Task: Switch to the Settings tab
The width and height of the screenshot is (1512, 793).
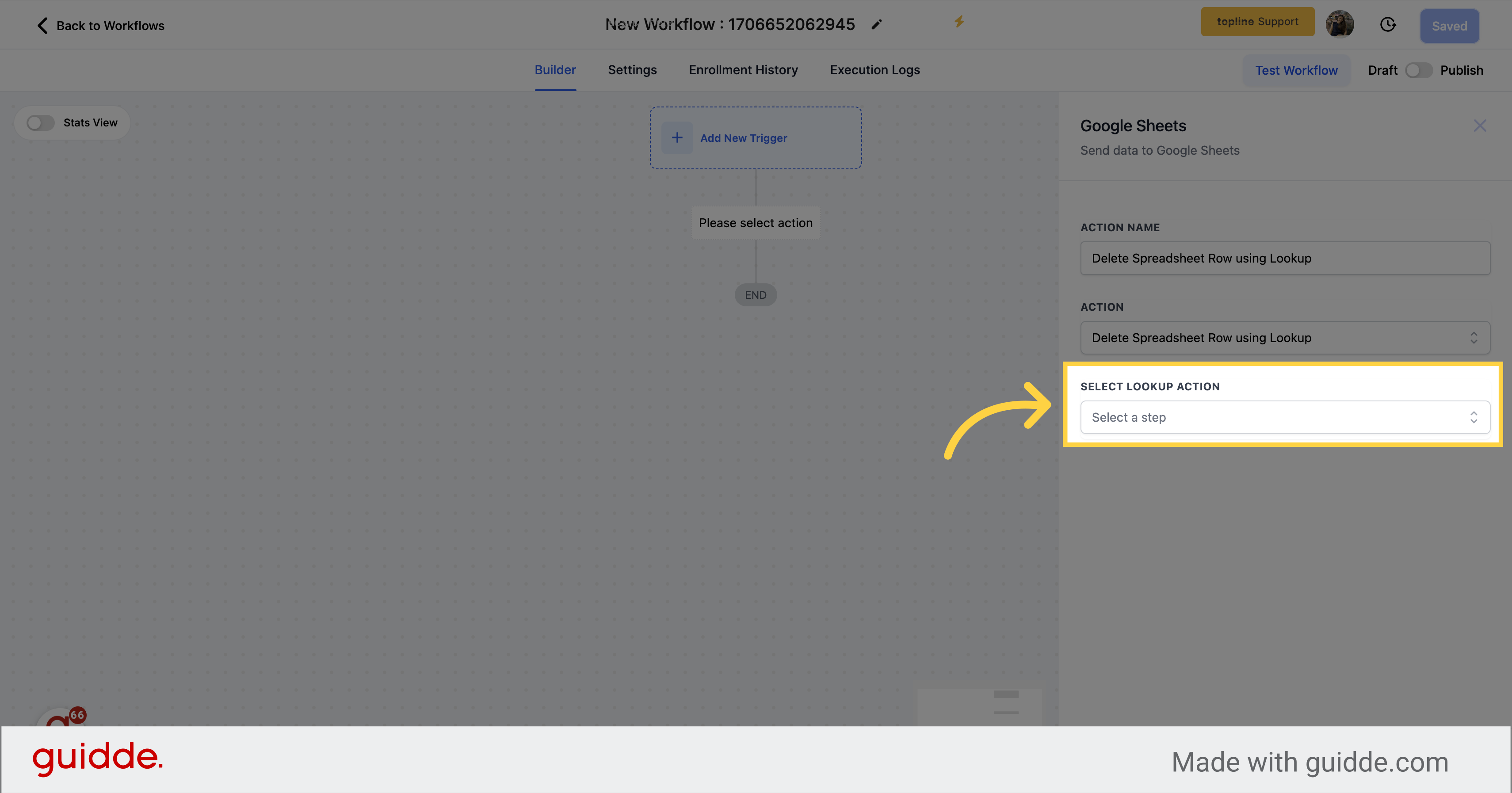Action: pos(632,70)
